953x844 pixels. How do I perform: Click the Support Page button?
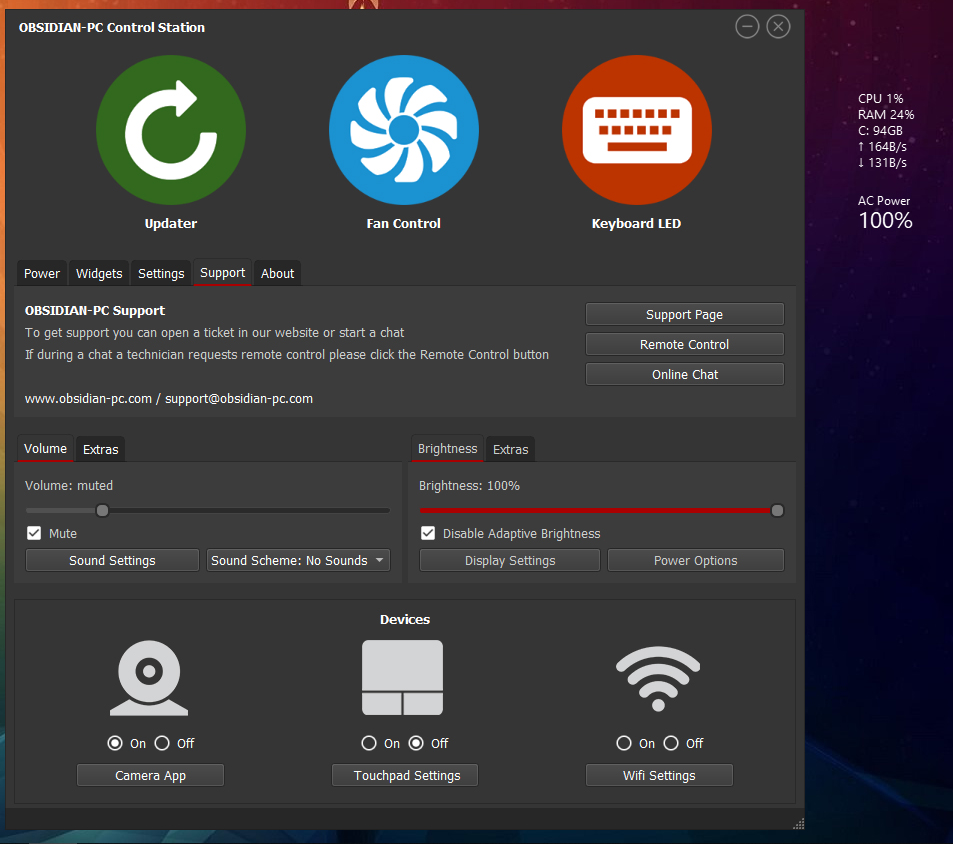(x=684, y=315)
